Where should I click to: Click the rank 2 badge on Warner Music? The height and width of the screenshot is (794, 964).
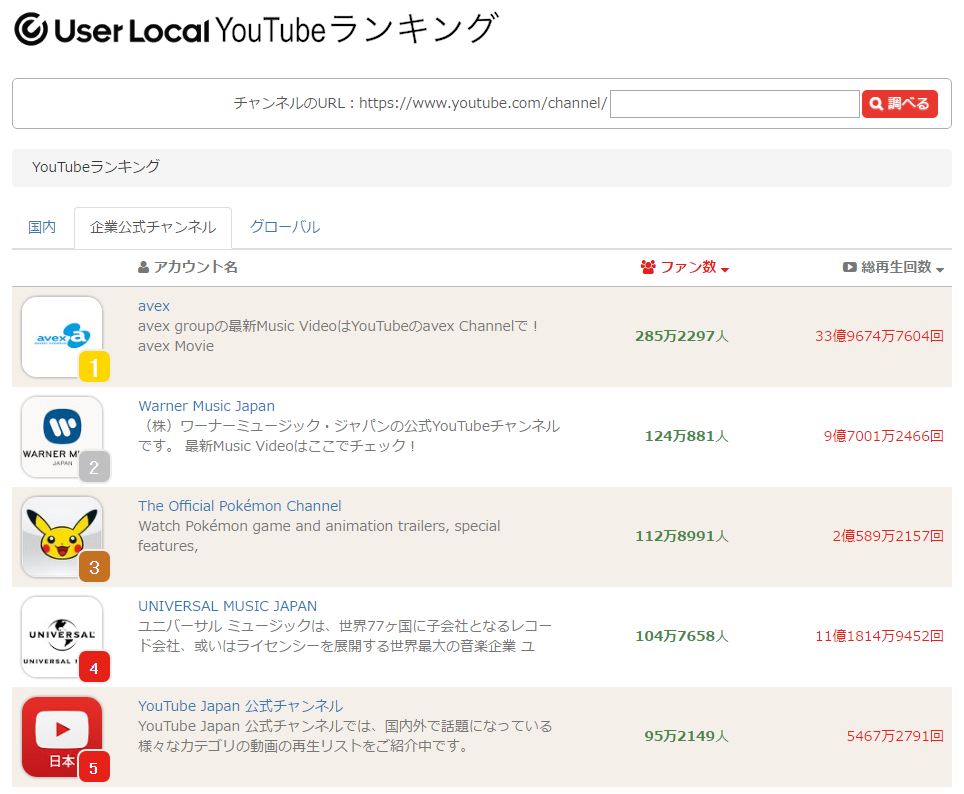94,467
